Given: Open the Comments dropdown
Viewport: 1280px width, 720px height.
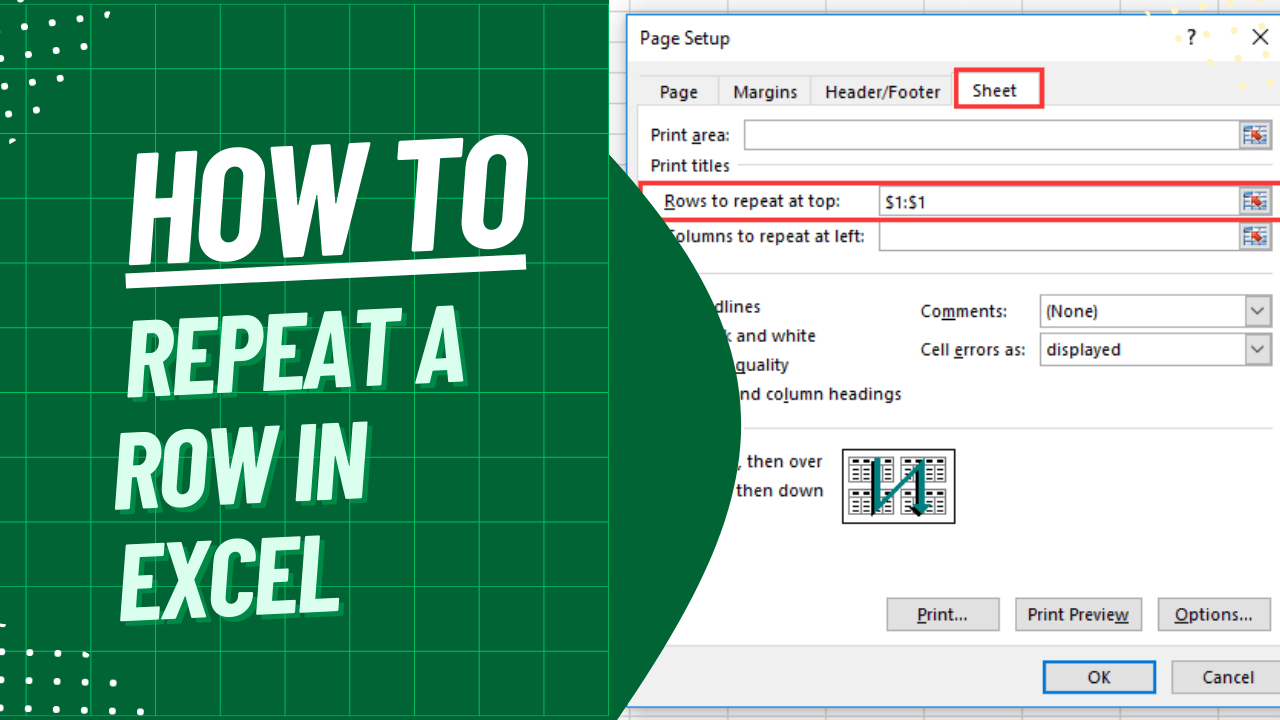Looking at the screenshot, I should (1258, 311).
